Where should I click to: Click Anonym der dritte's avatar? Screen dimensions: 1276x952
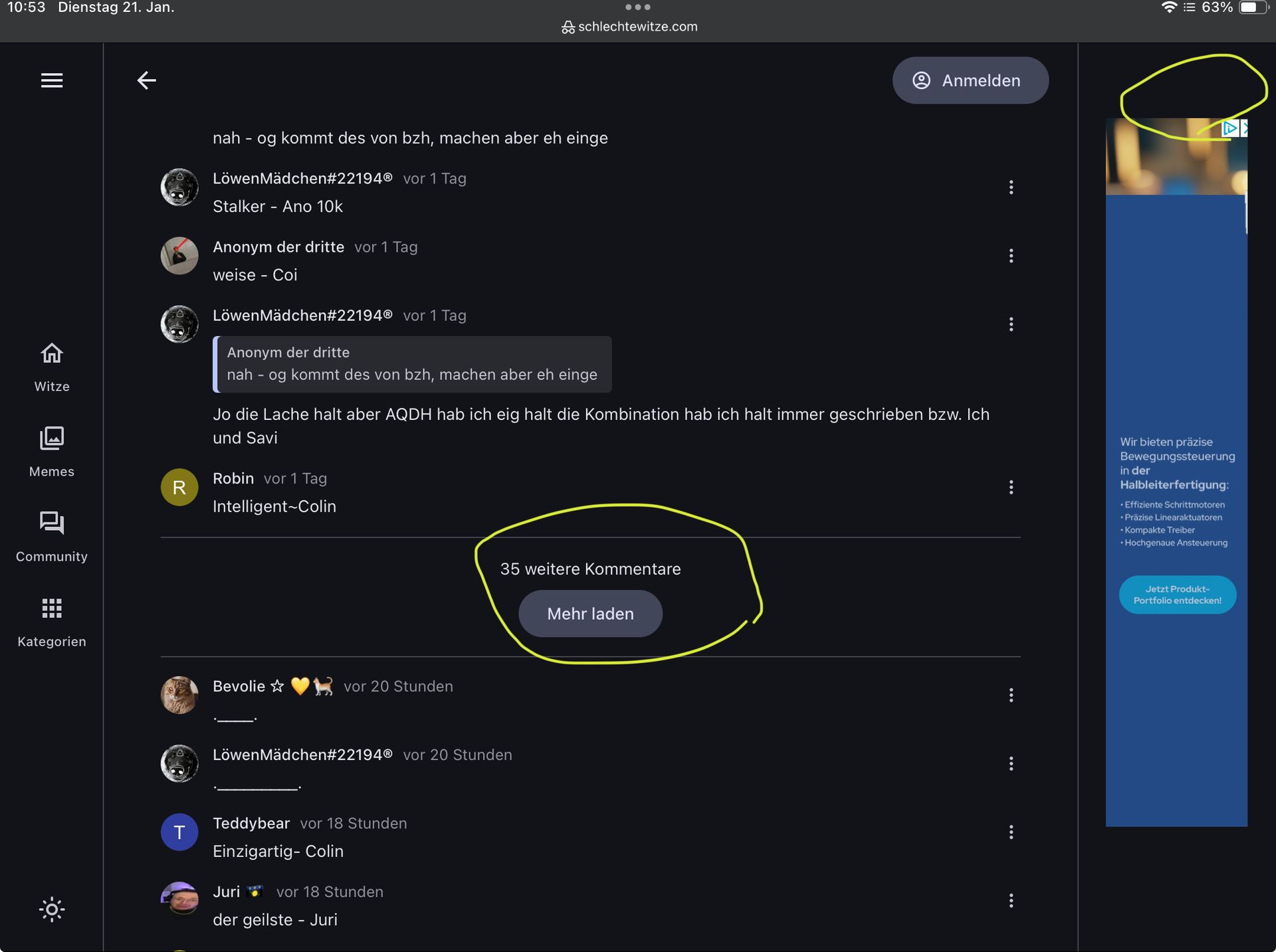pyautogui.click(x=179, y=256)
